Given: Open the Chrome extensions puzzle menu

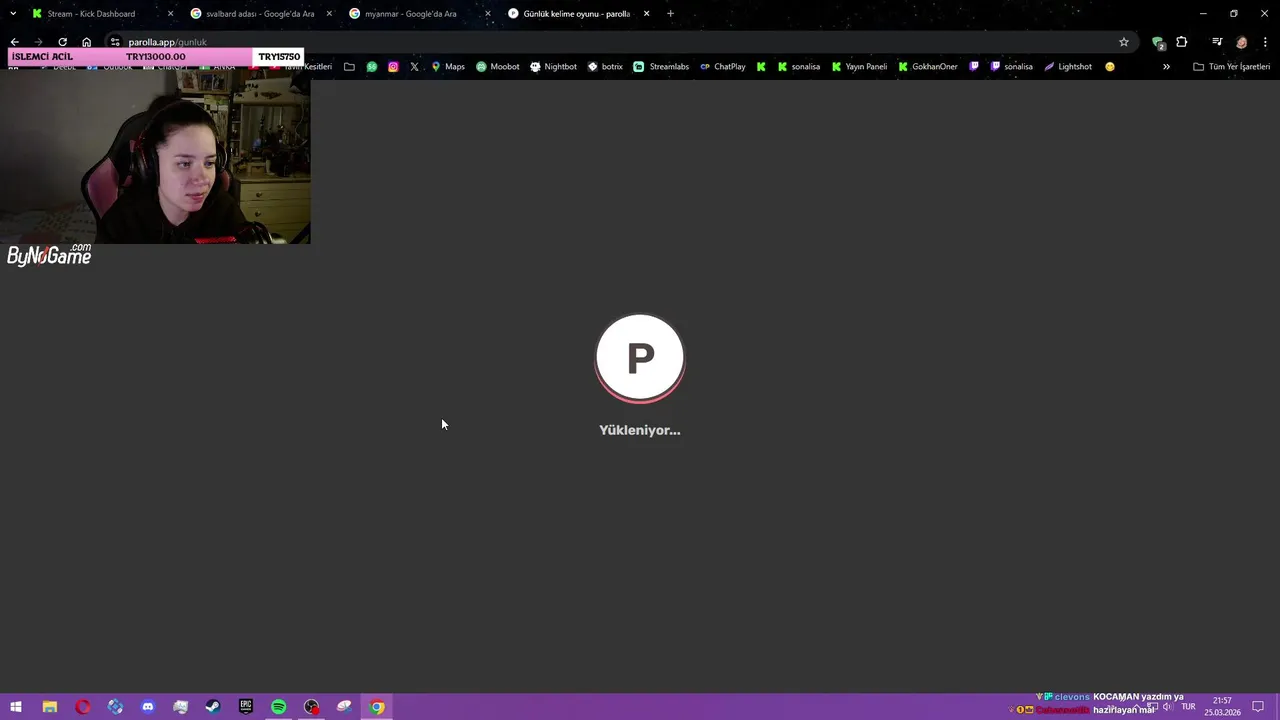Looking at the screenshot, I should [x=1182, y=42].
